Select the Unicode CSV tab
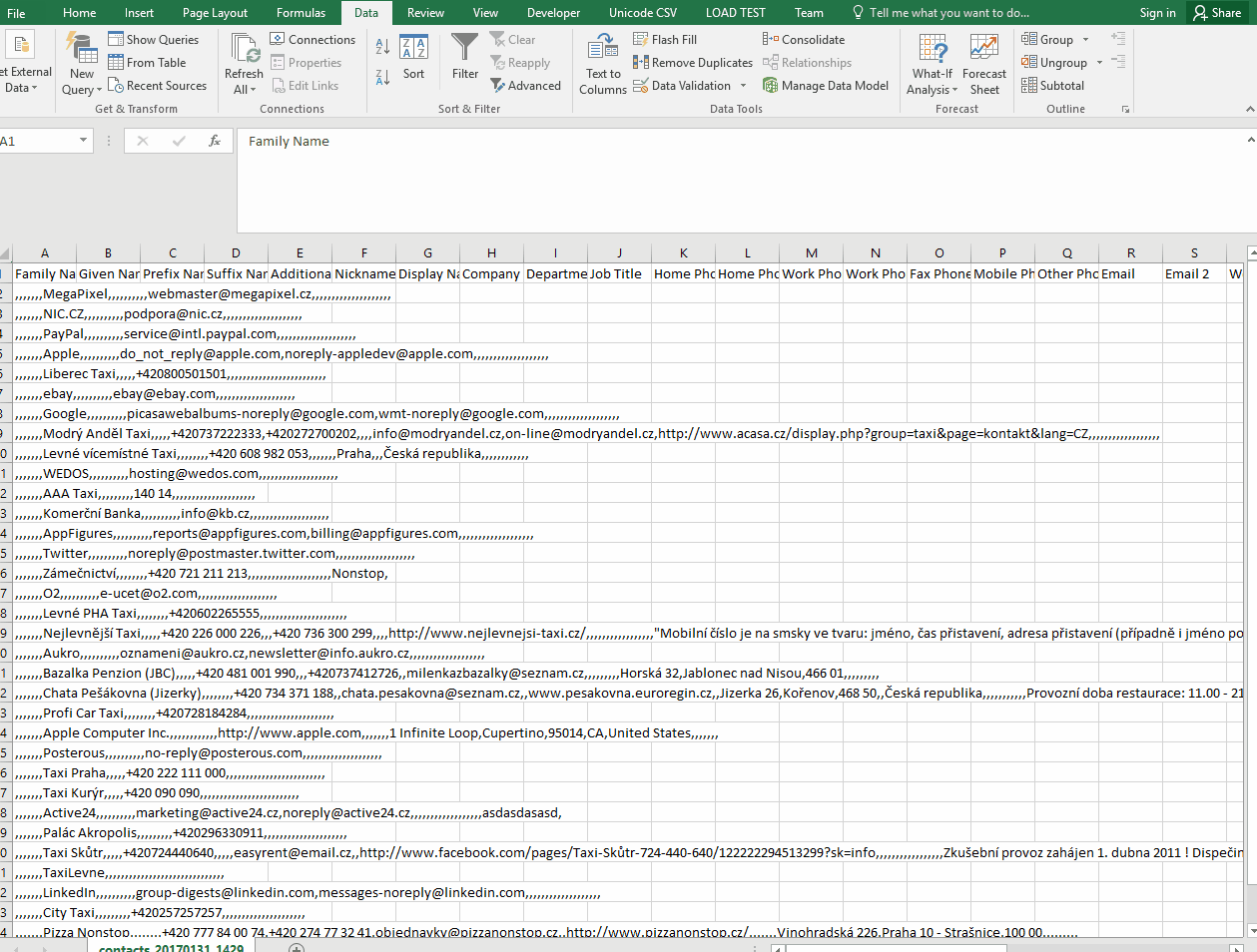Viewport: 1257px width, 952px height. 643,13
